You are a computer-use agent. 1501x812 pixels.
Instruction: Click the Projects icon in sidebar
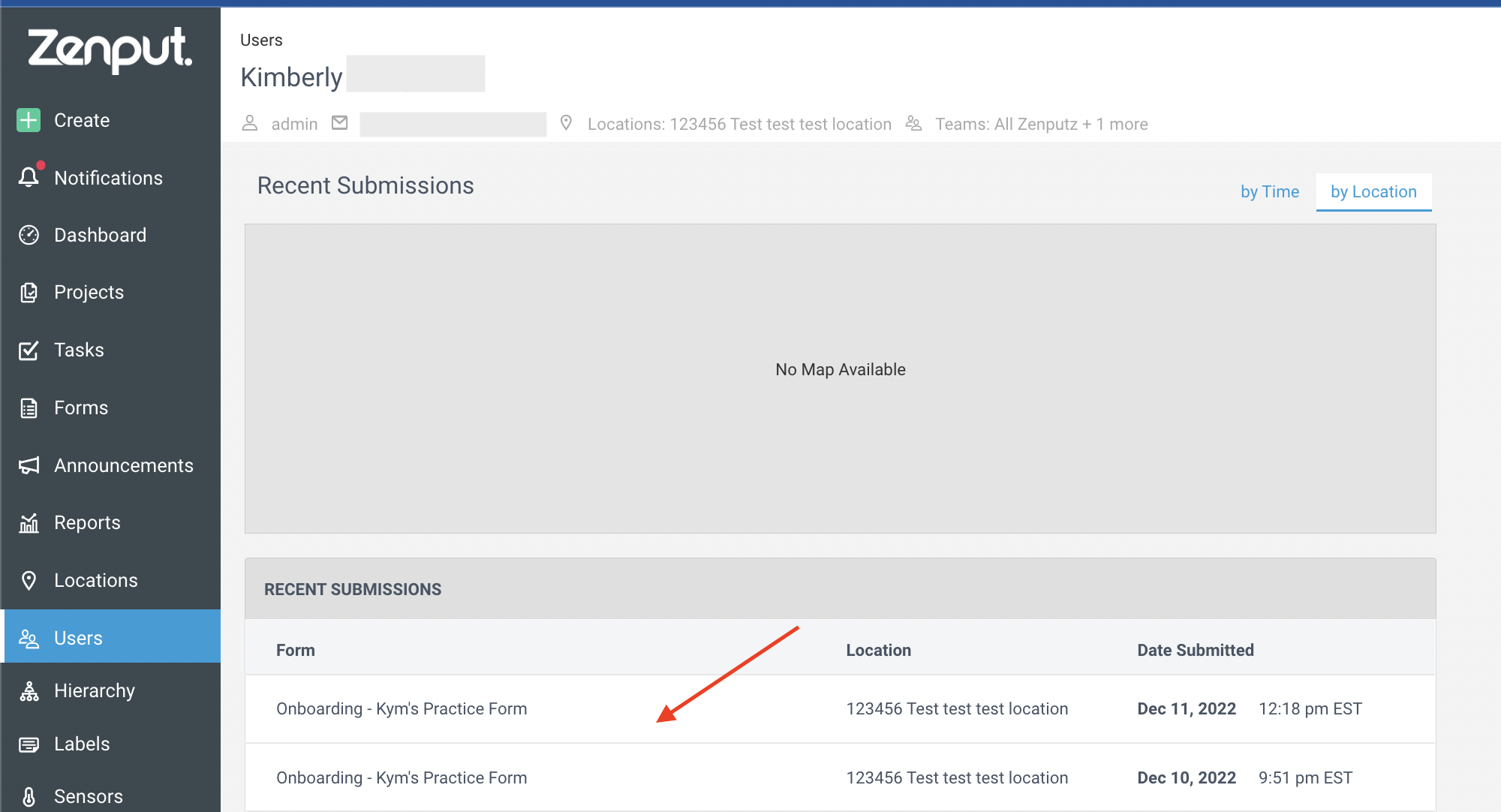click(x=29, y=292)
